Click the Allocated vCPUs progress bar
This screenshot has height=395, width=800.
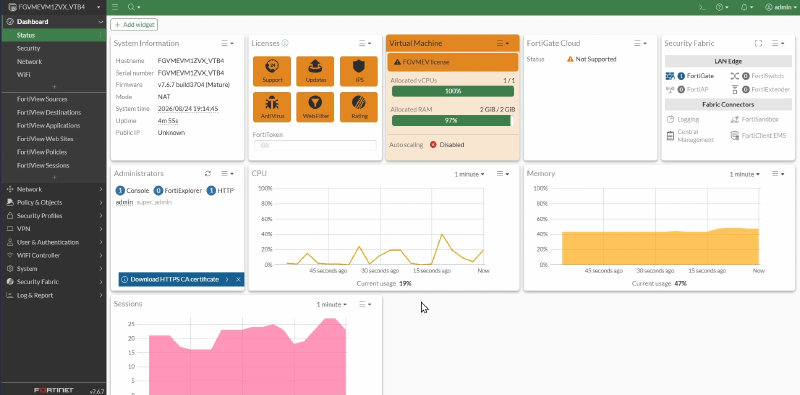pos(453,91)
